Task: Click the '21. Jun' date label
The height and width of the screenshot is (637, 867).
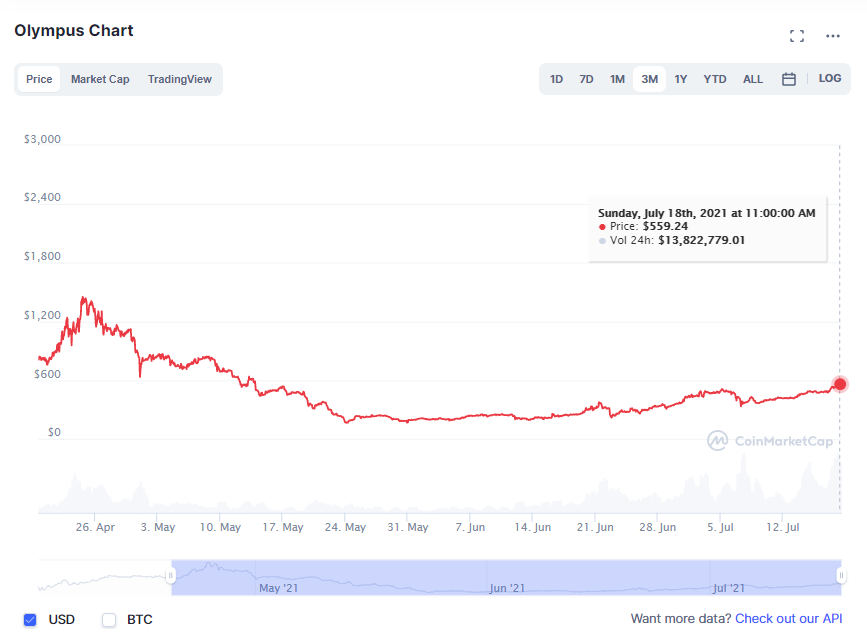Action: [595, 528]
